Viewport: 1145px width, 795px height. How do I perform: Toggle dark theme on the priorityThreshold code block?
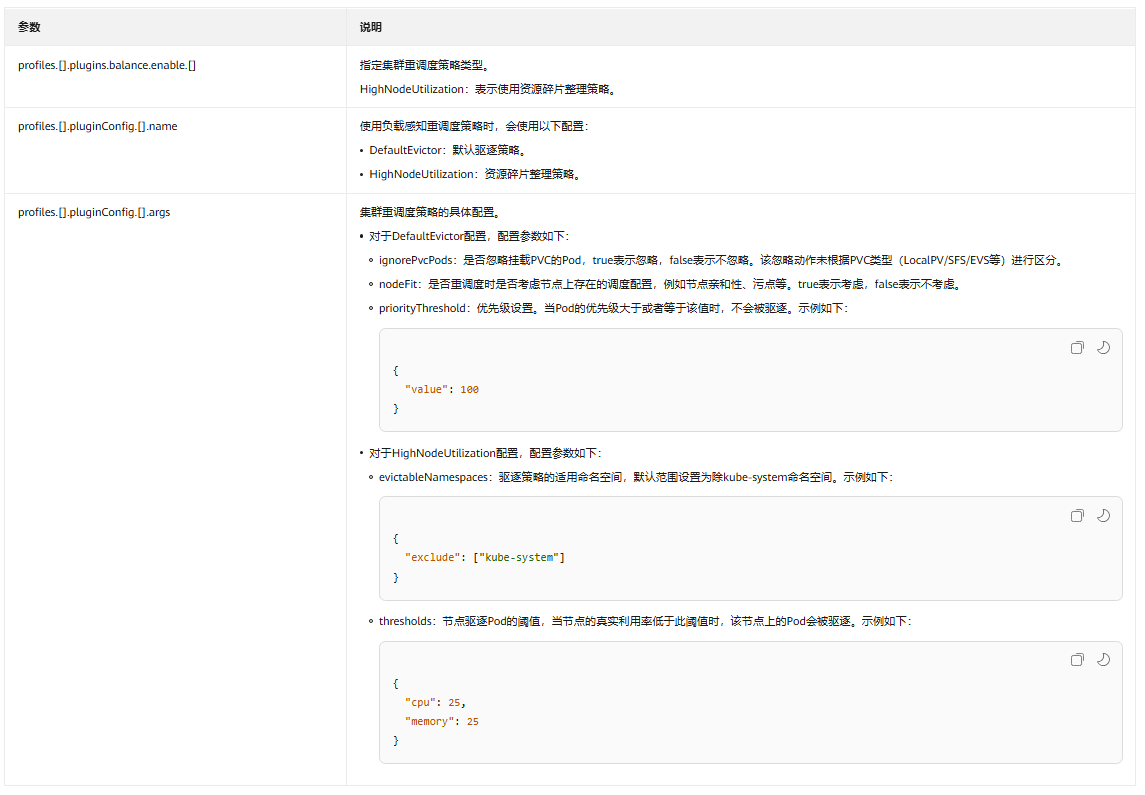[x=1103, y=347]
